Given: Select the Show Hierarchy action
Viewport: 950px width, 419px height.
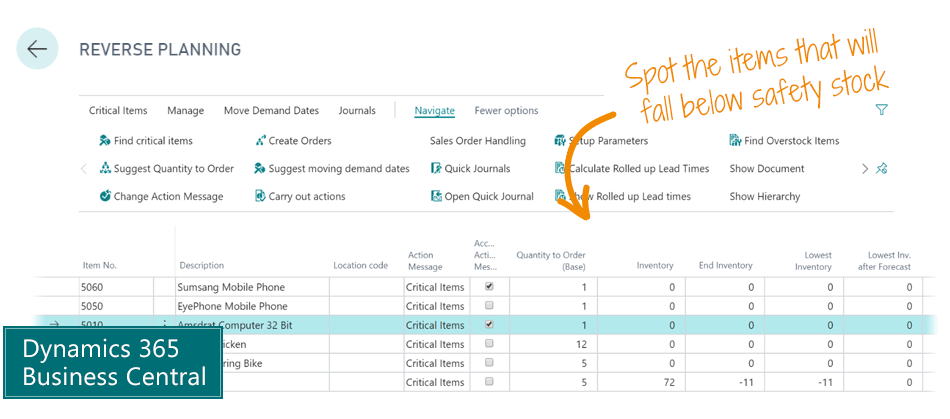Looking at the screenshot, I should 765,197.
